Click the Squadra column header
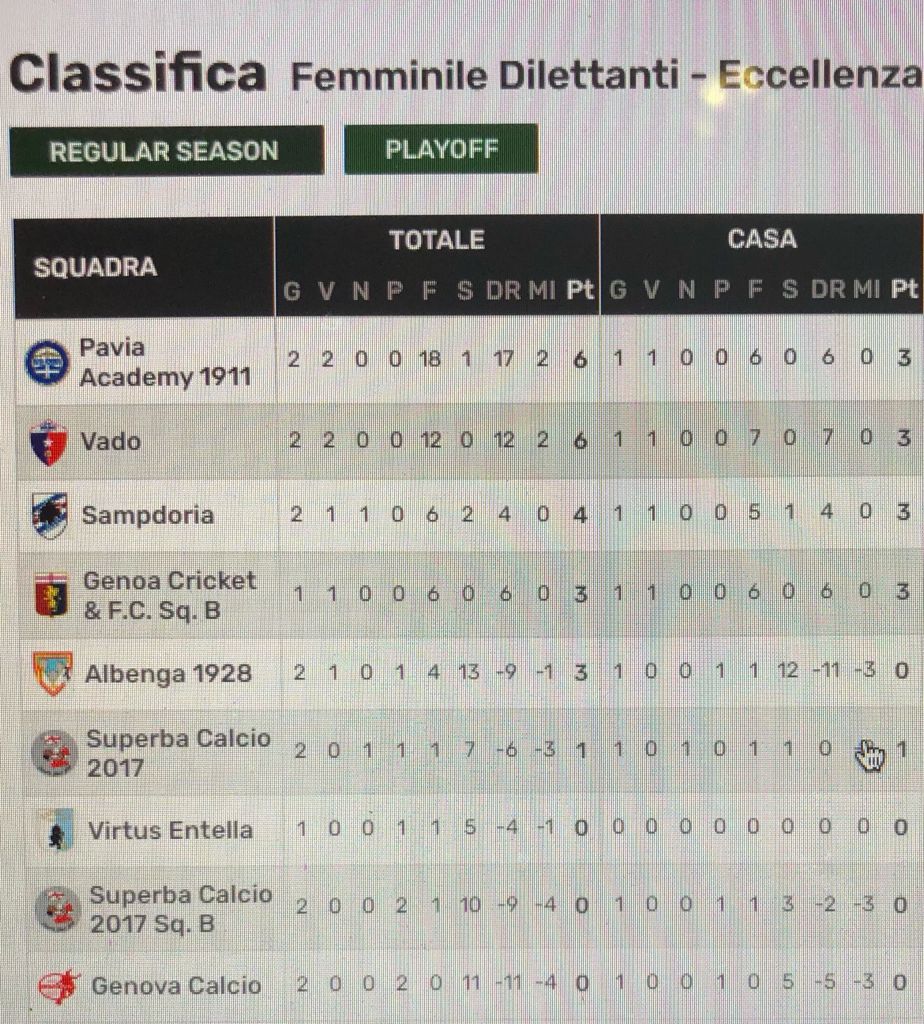Screen dimensions: 924x1024 click(x=95, y=267)
